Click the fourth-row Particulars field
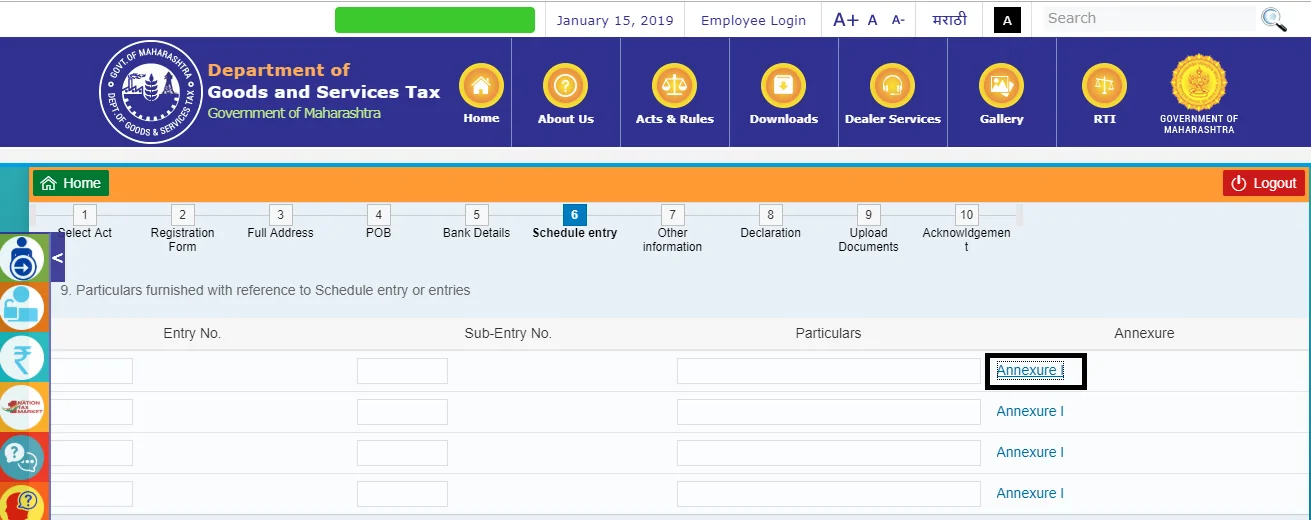The image size is (1311, 520). [x=829, y=494]
